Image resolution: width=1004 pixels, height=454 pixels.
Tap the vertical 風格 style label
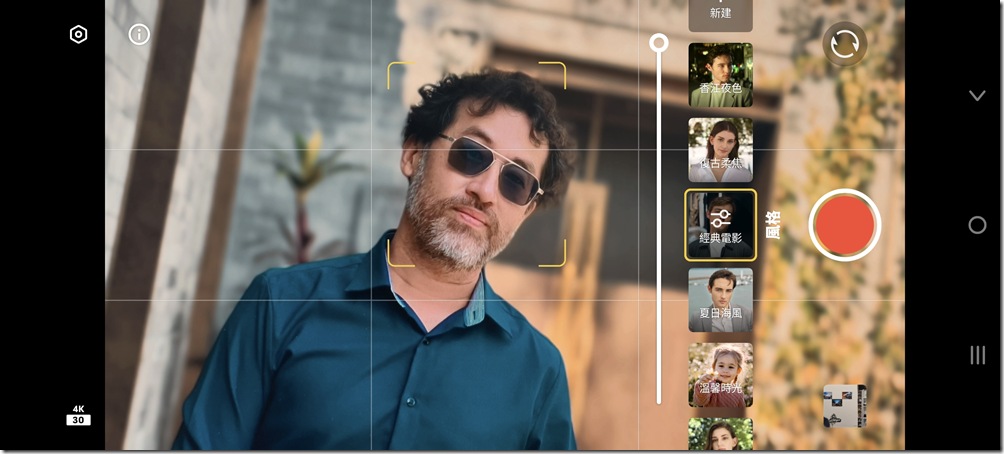pyautogui.click(x=773, y=225)
